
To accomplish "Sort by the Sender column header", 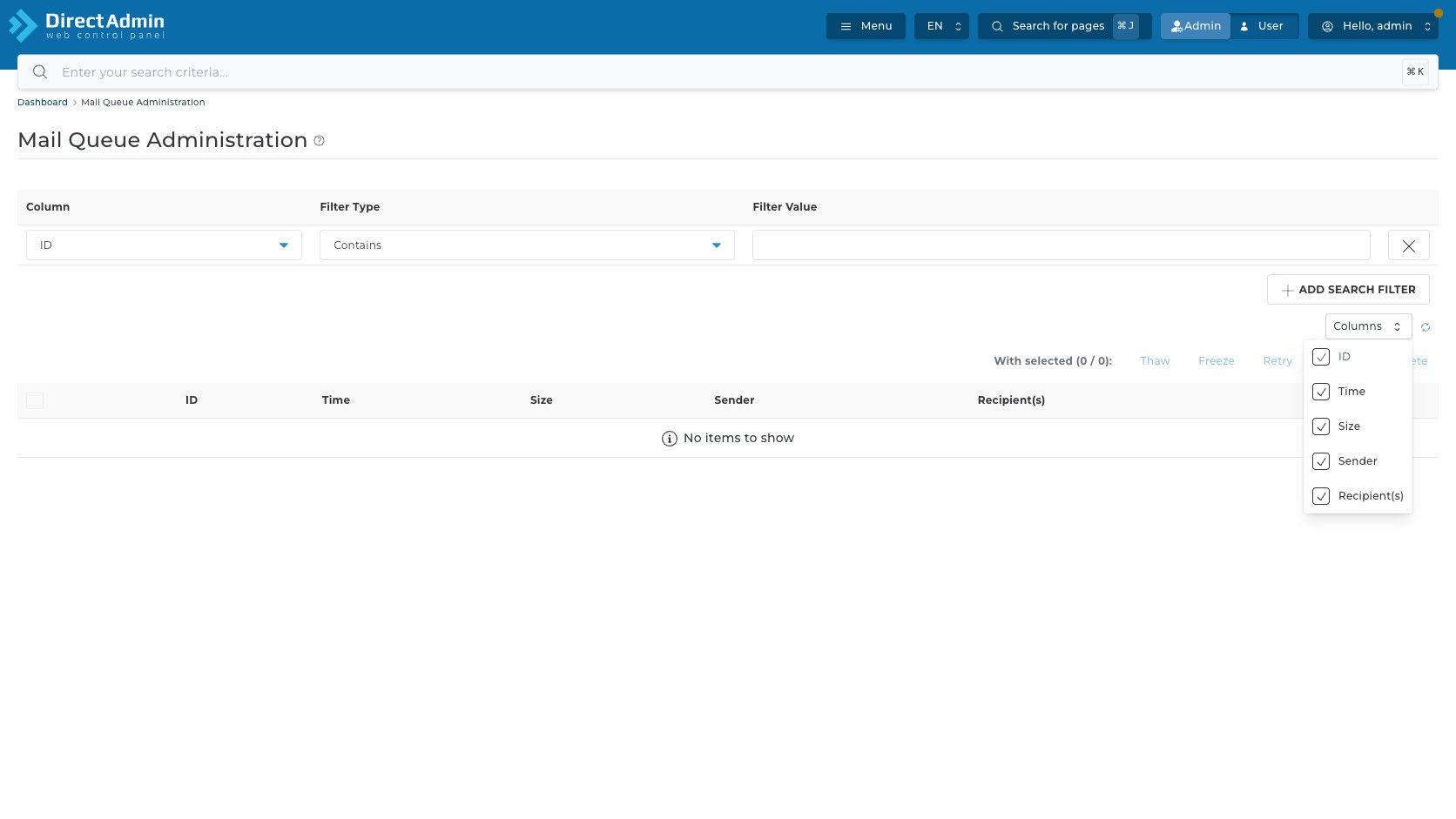I will 734,400.
